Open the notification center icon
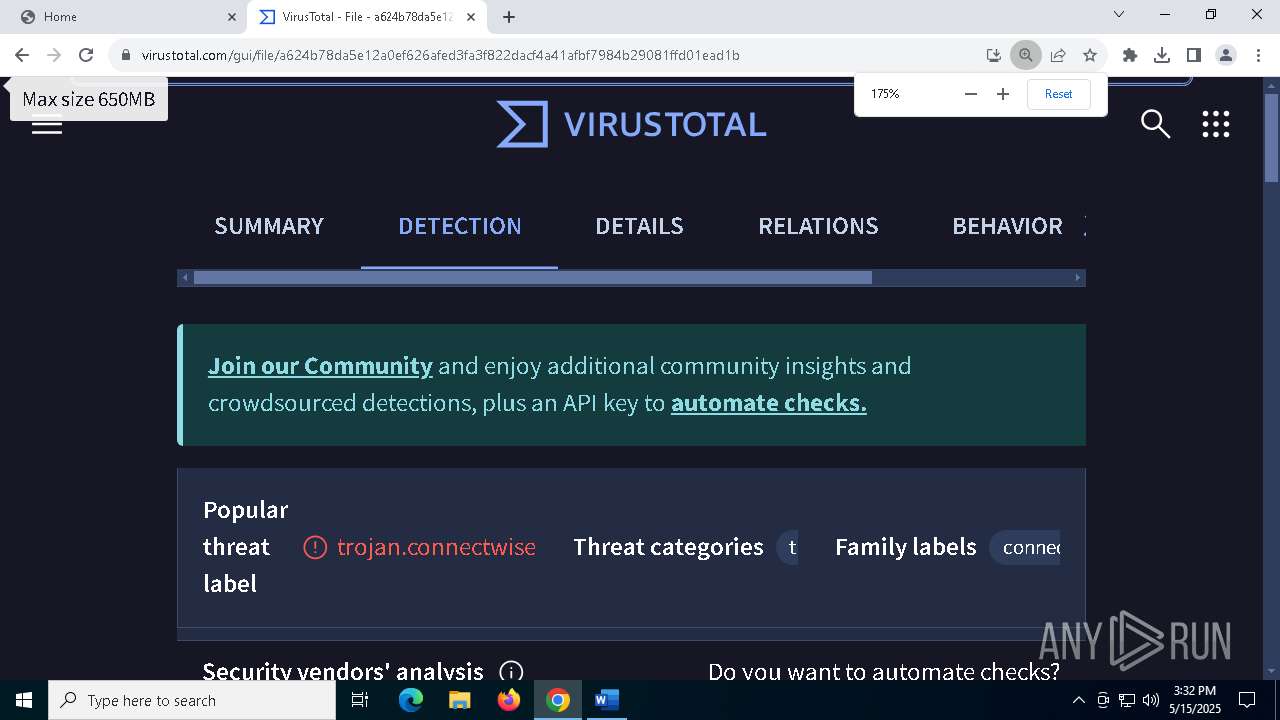This screenshot has height=720, width=1280. pos(1247,700)
